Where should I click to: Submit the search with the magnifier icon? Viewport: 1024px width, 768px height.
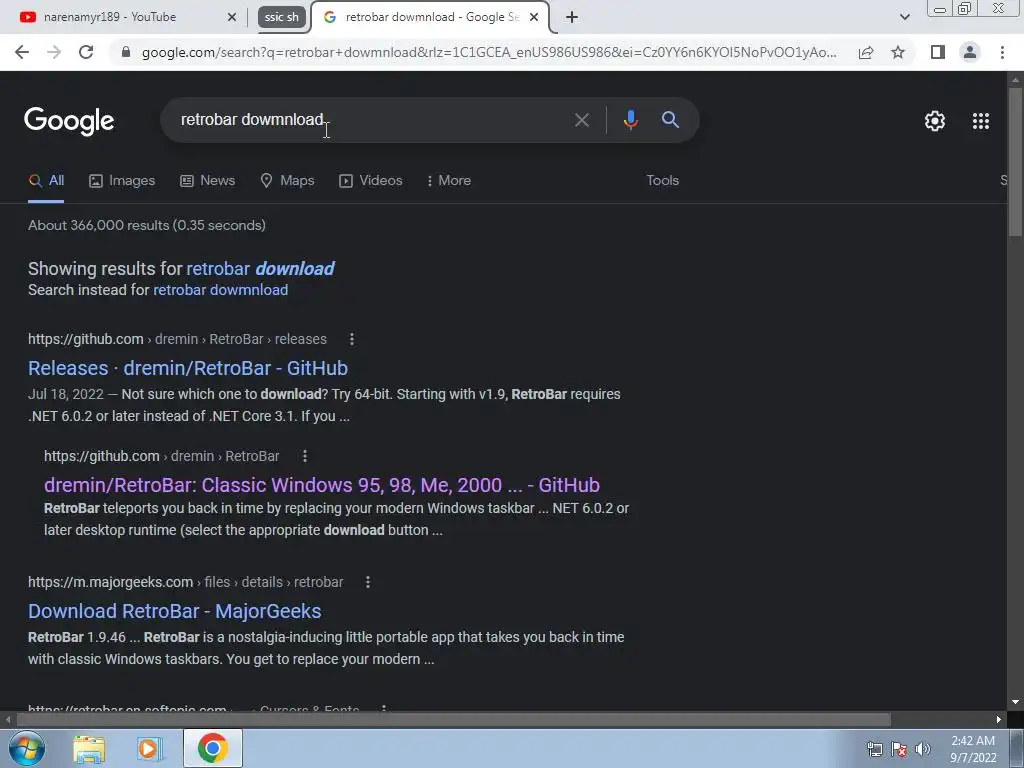click(670, 120)
